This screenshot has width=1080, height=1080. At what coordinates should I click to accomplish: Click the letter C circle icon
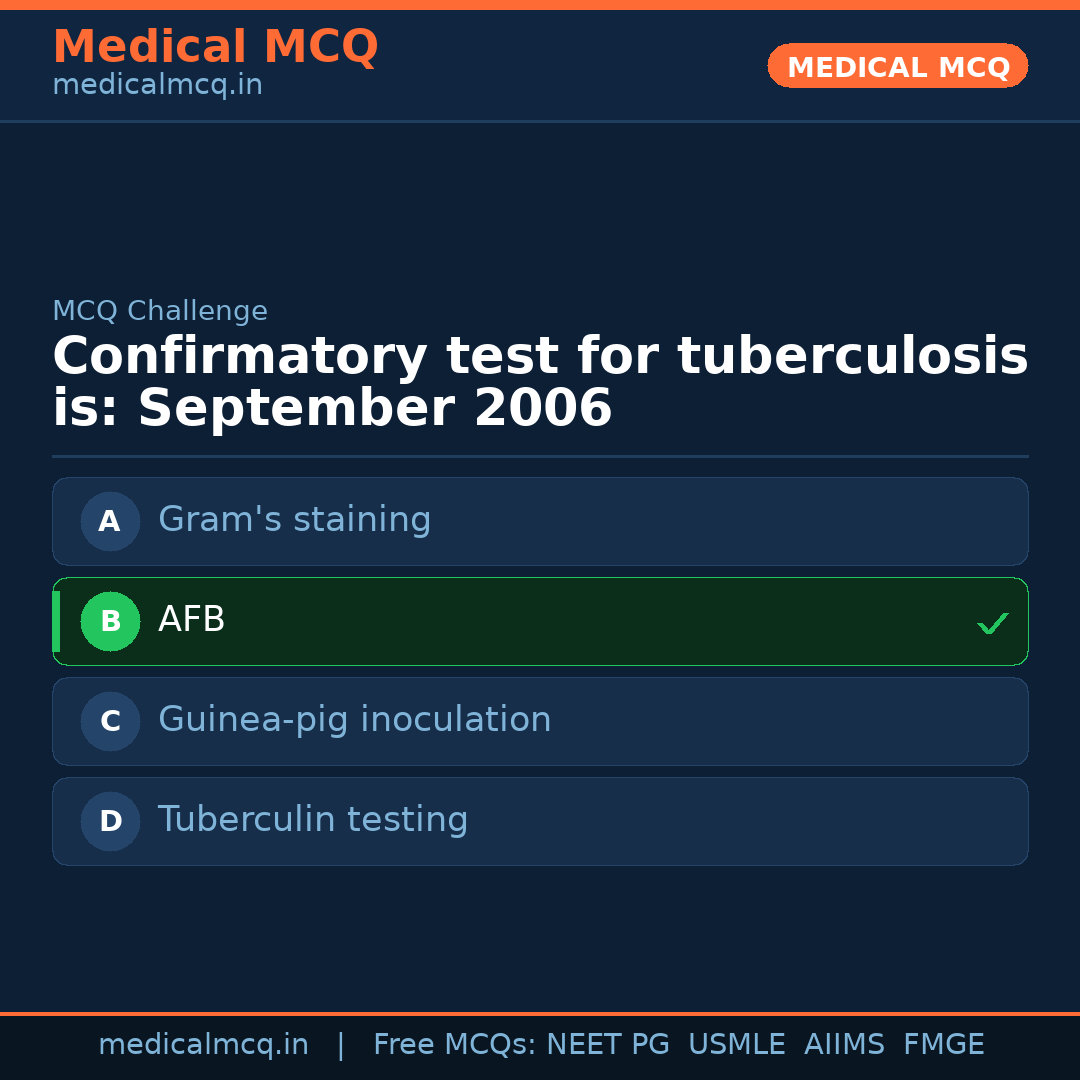(110, 721)
